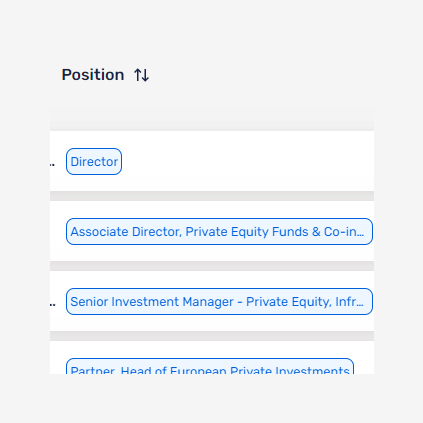Click the divider between Director and Associate Director rows

(212, 196)
